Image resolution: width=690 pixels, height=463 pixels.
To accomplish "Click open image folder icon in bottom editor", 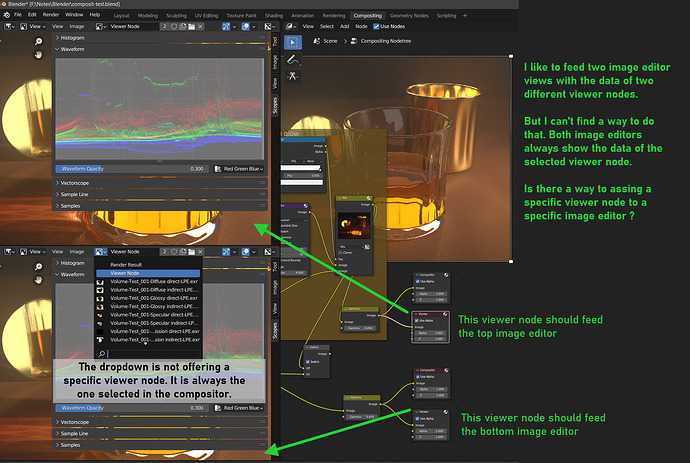I will [191, 252].
